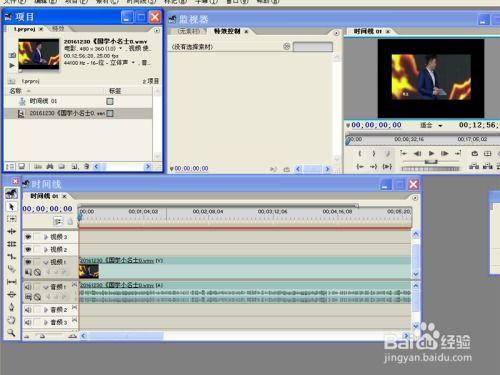Expand the 音频 3 track triangle
Viewport: 500px width, 375px height.
pyautogui.click(x=46, y=322)
